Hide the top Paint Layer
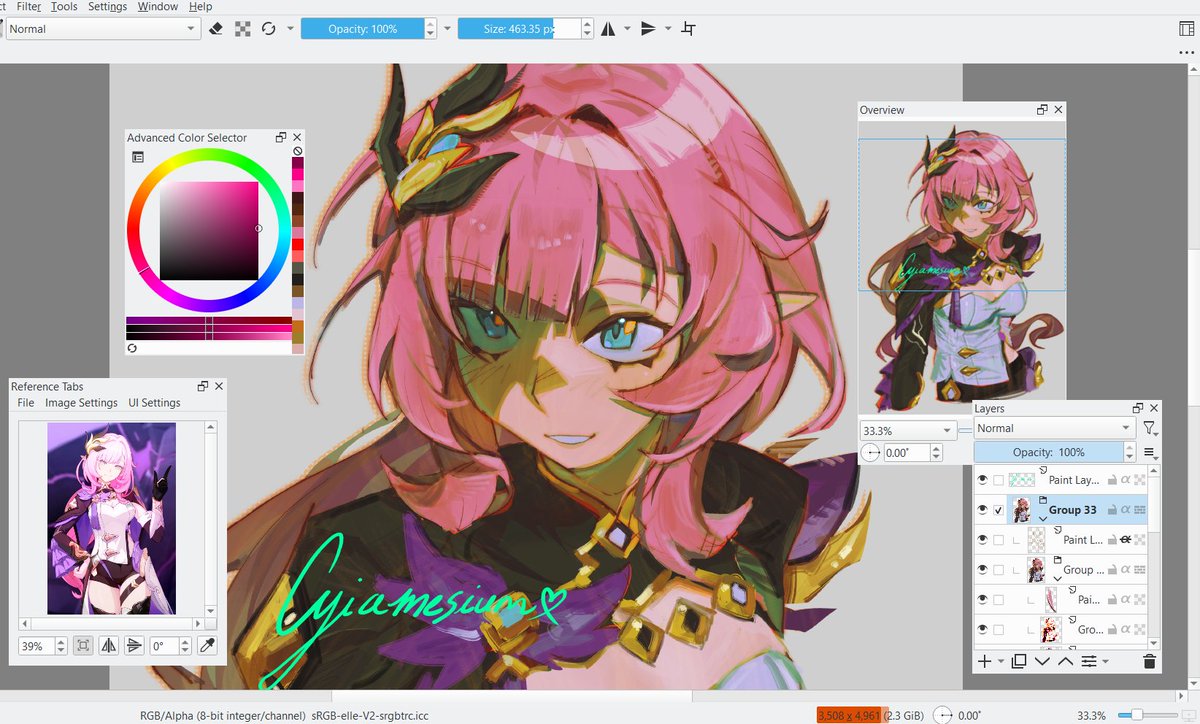Viewport: 1200px width, 724px height. click(983, 480)
